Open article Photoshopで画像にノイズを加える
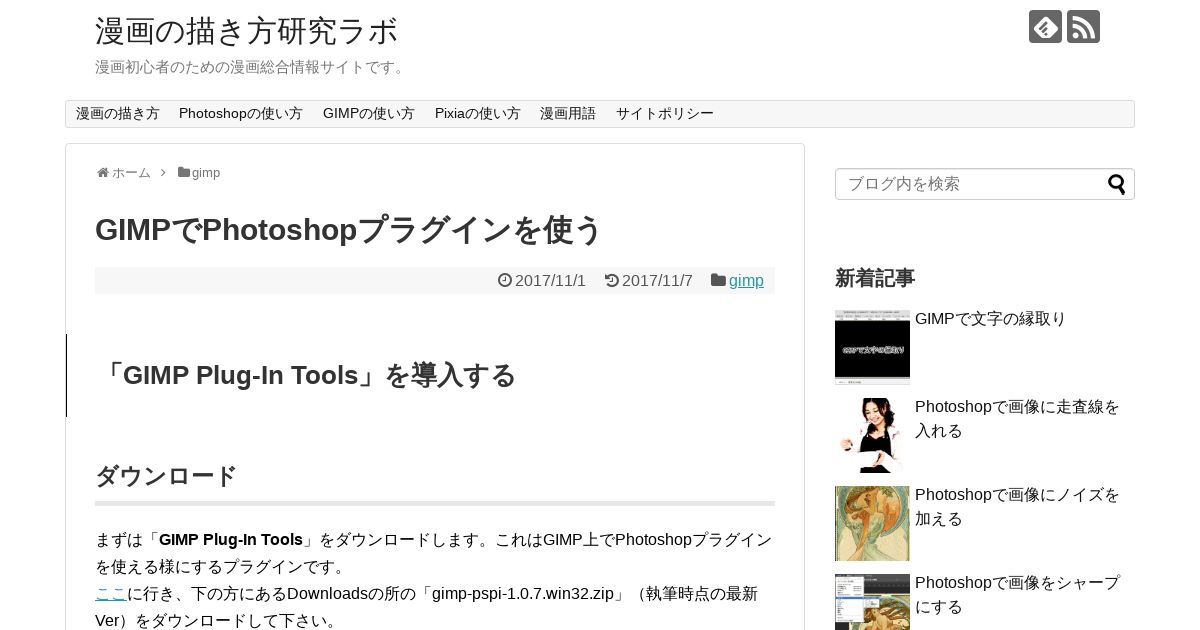1200x630 pixels. pyautogui.click(x=1017, y=507)
